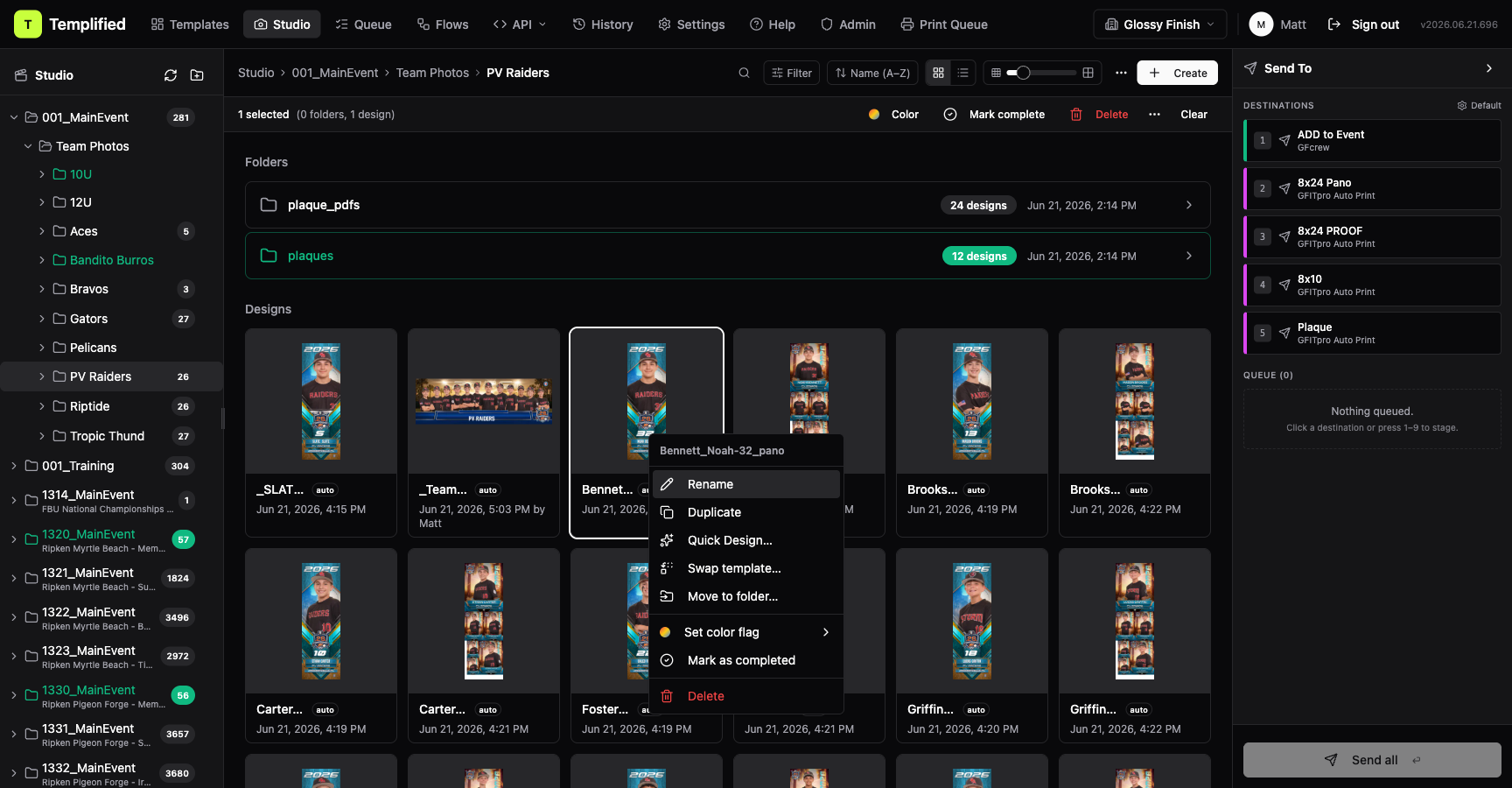Expand the 10U folder chevron
1512x788 pixels.
(42, 174)
